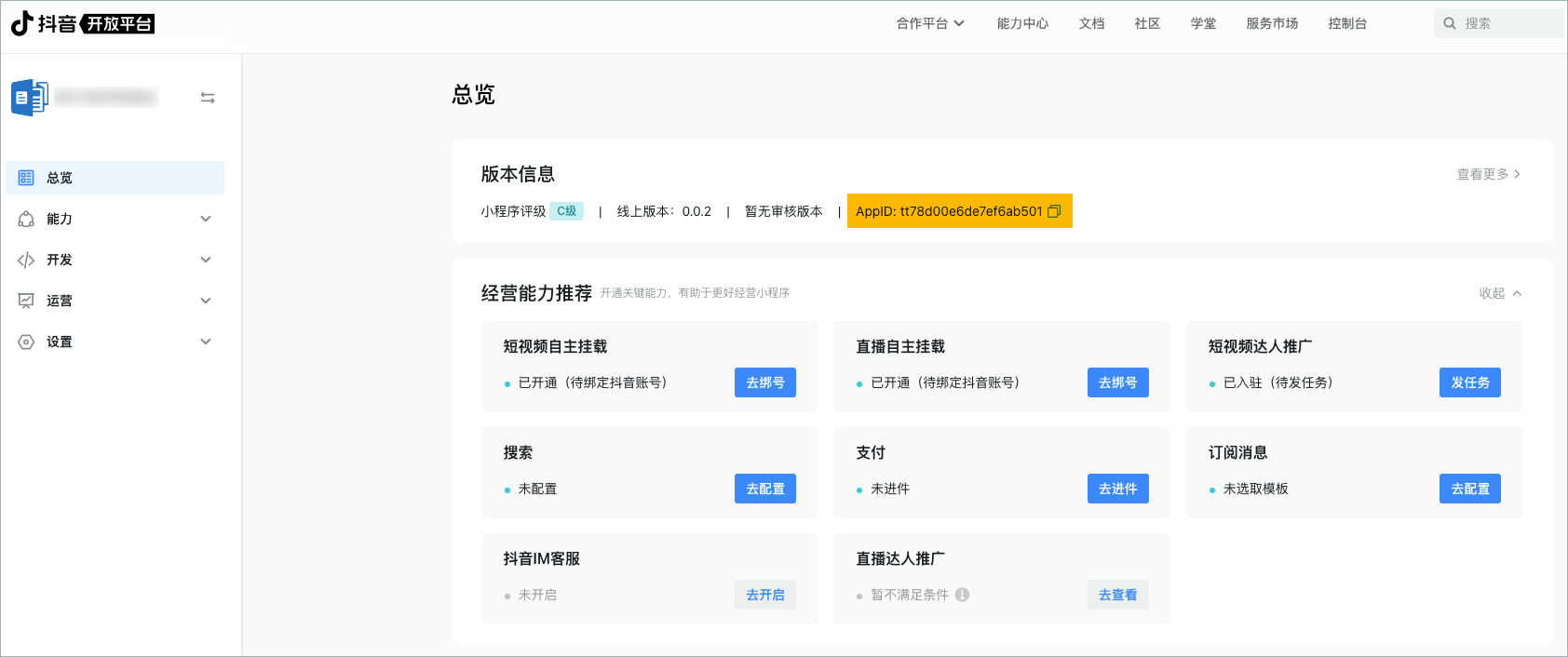Expand the 能力 sidebar section
This screenshot has width=1568, height=657.
click(206, 219)
